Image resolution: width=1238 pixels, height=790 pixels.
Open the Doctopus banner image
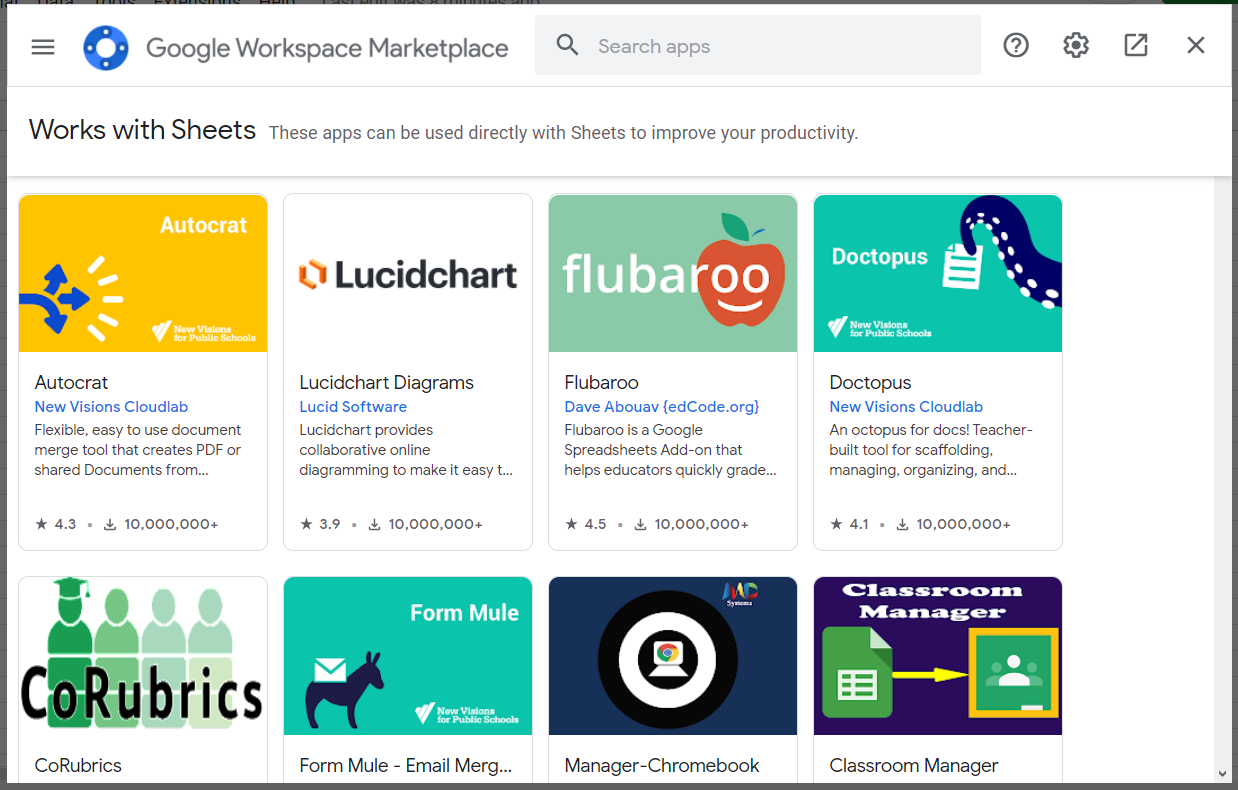click(x=938, y=273)
